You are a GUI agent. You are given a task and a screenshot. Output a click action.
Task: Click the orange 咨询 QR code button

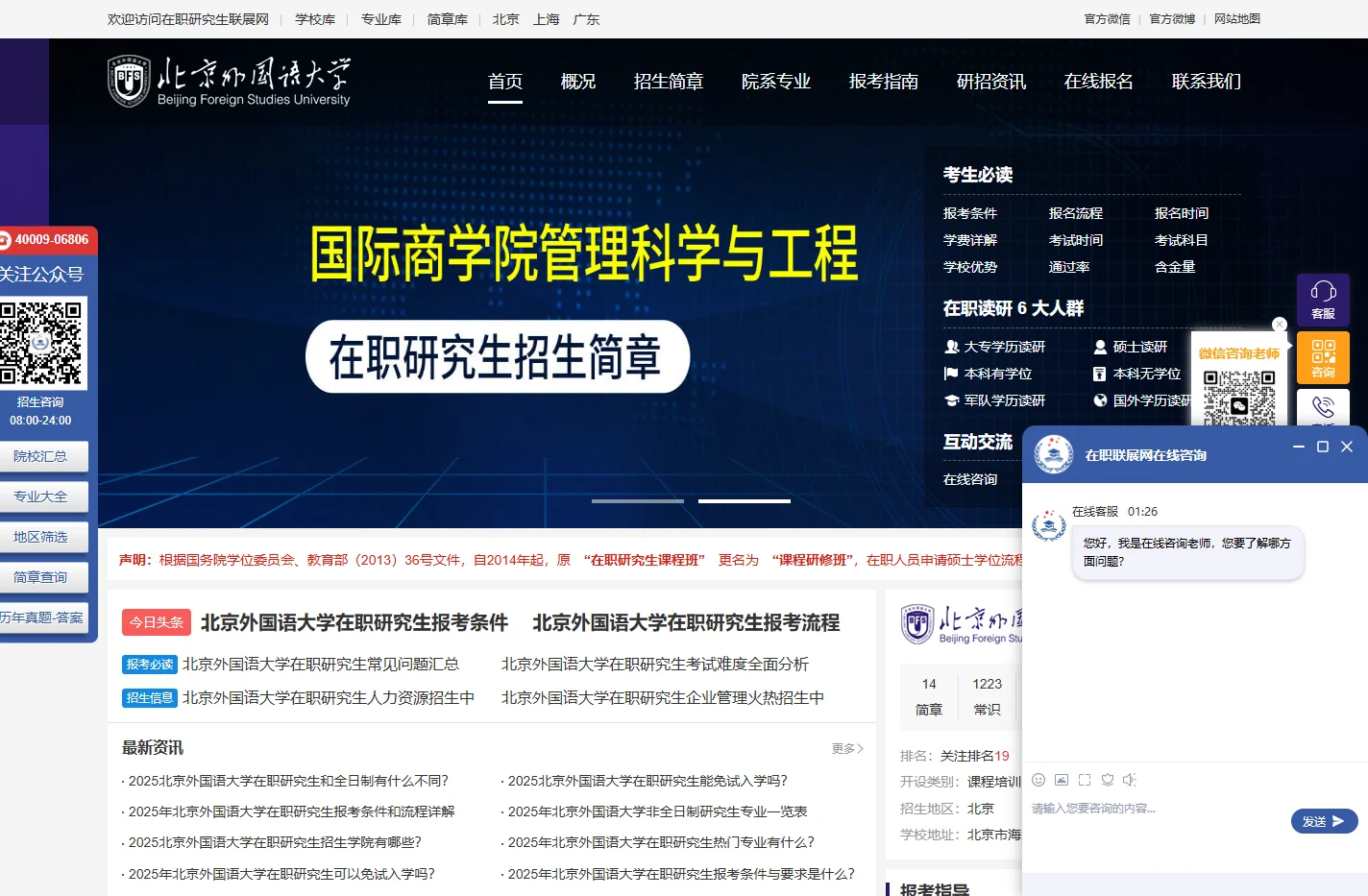[x=1323, y=357]
